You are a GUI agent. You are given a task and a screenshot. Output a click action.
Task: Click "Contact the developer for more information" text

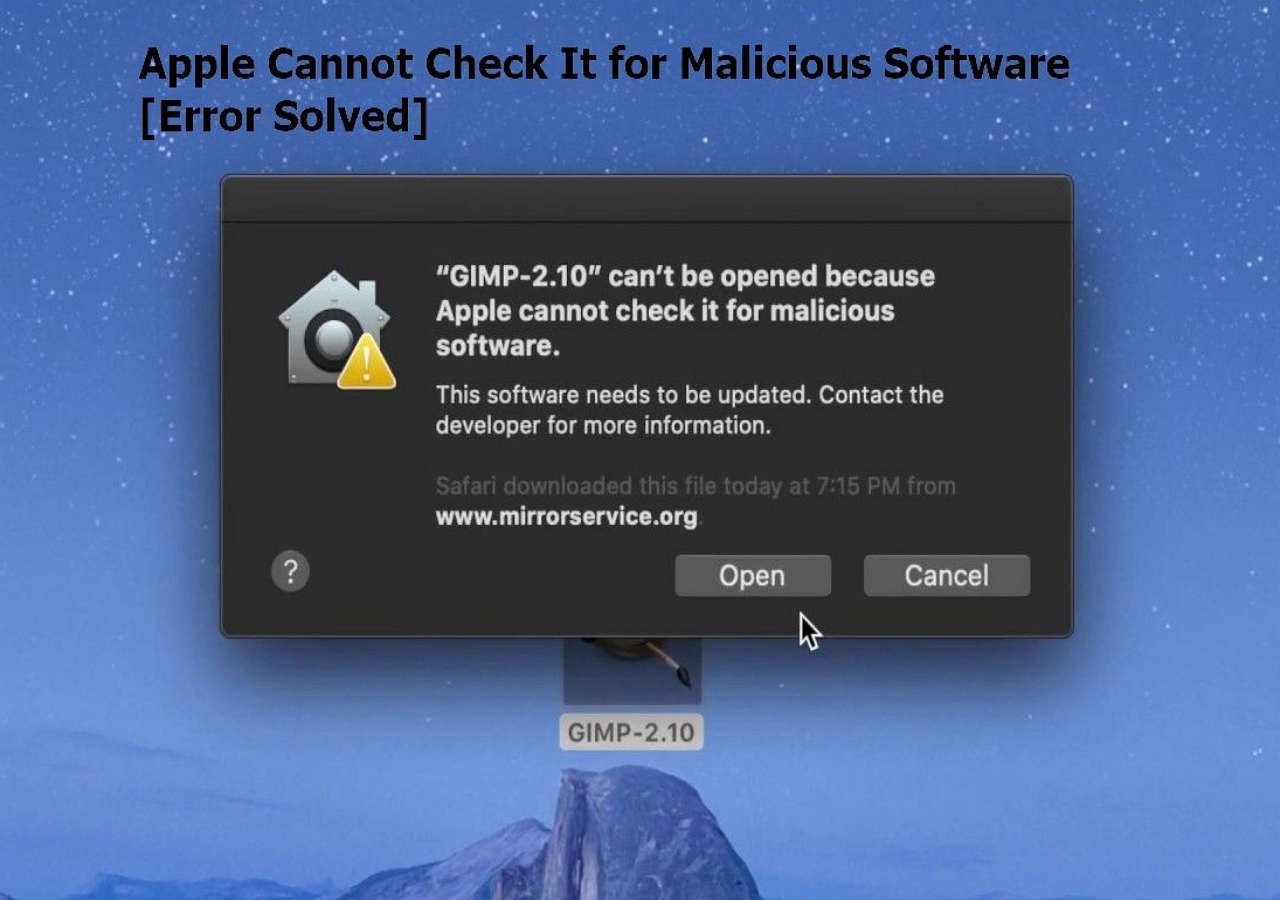click(x=689, y=410)
